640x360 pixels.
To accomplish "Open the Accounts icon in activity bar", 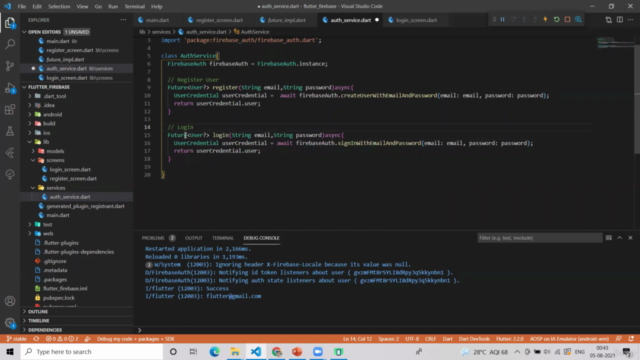I will [10, 301].
